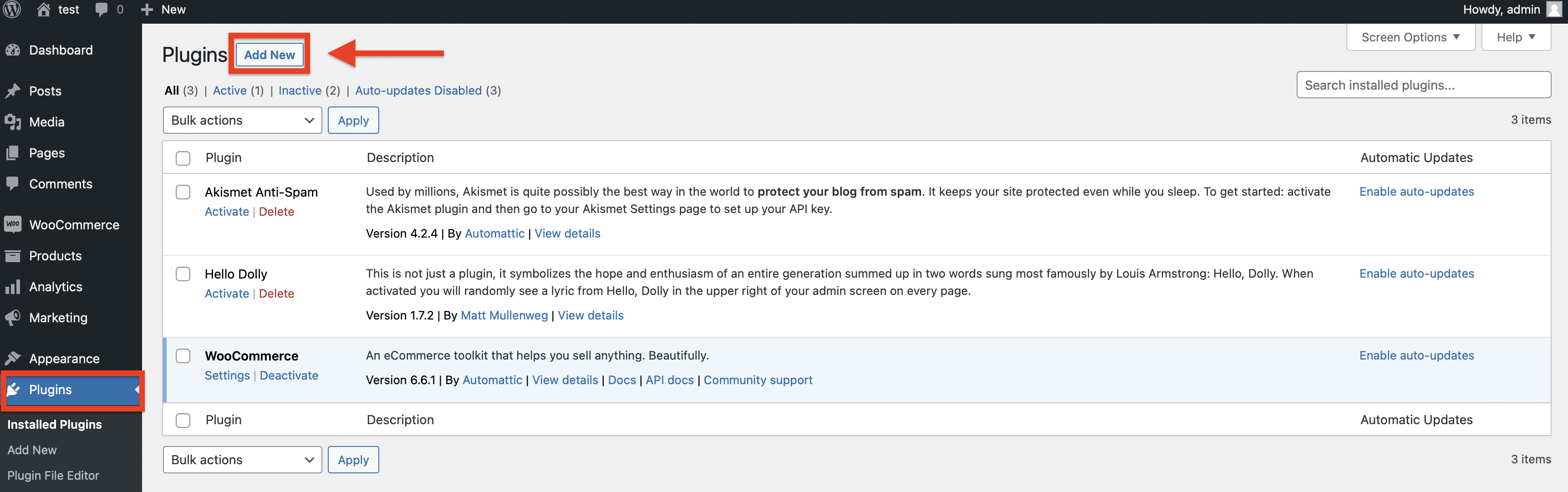
Task: Click Plugins plug icon
Action: coord(13,389)
